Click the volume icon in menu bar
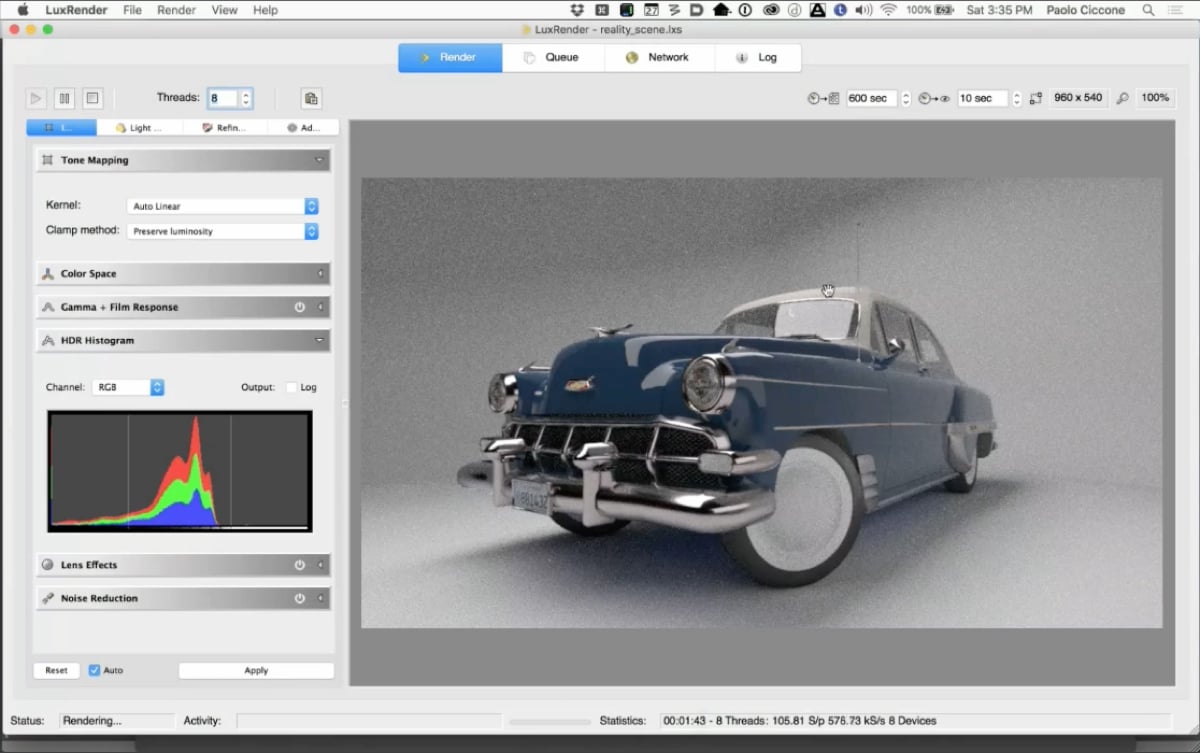Viewport: 1200px width, 753px height. tap(863, 10)
